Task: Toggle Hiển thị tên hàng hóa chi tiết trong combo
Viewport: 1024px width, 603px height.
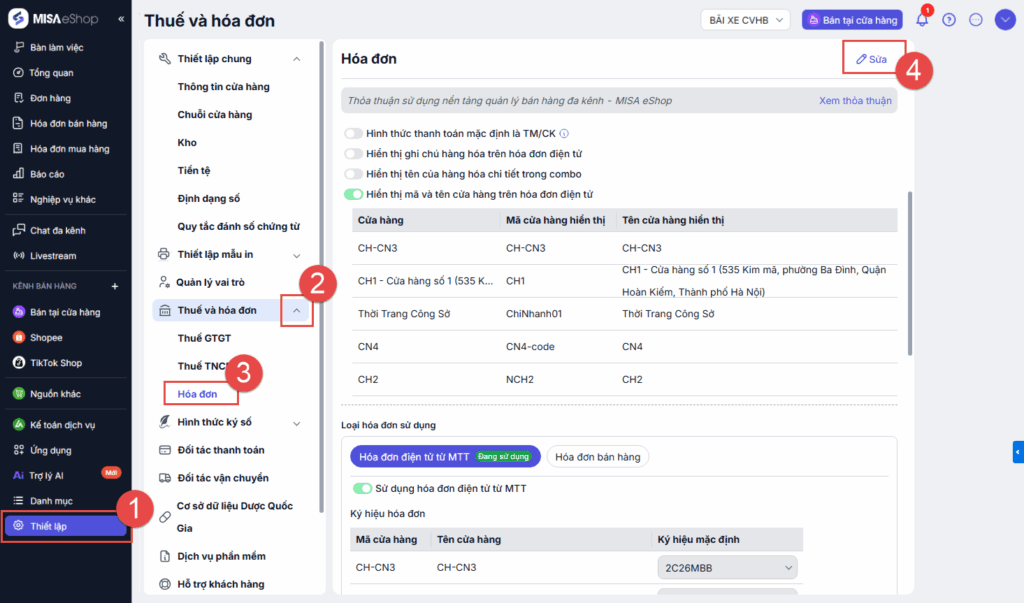Action: [x=353, y=174]
